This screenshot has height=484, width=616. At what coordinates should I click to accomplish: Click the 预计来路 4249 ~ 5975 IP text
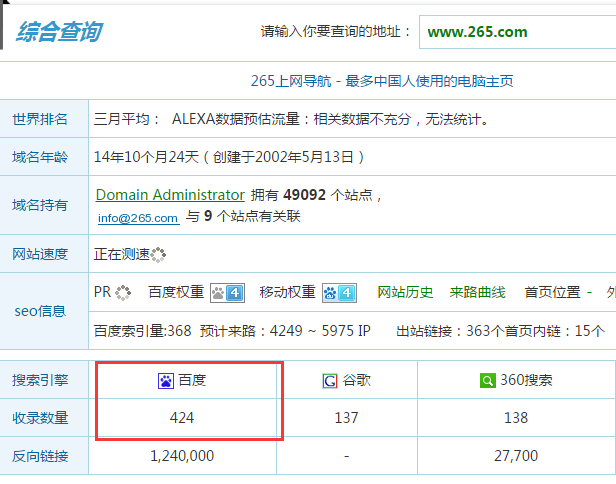285,331
